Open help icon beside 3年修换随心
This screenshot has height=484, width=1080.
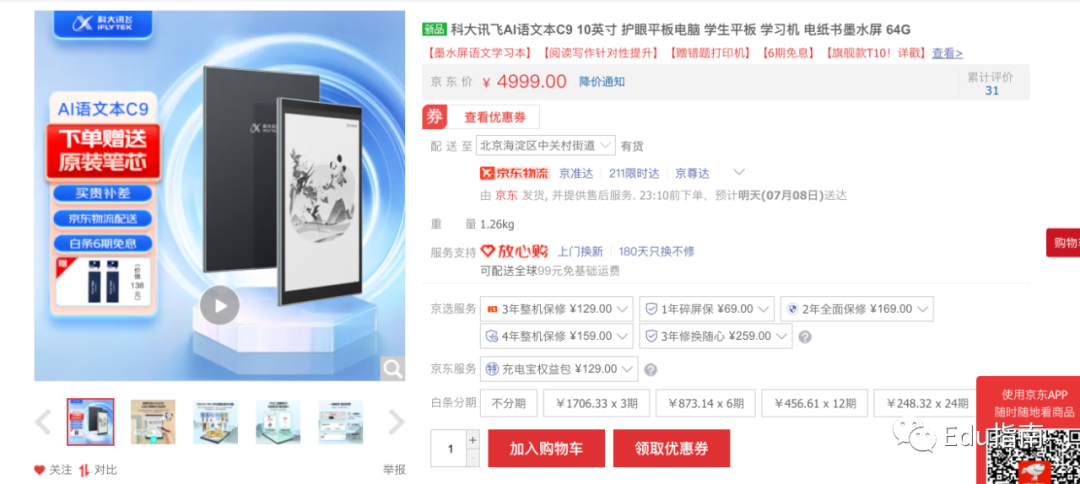click(804, 337)
